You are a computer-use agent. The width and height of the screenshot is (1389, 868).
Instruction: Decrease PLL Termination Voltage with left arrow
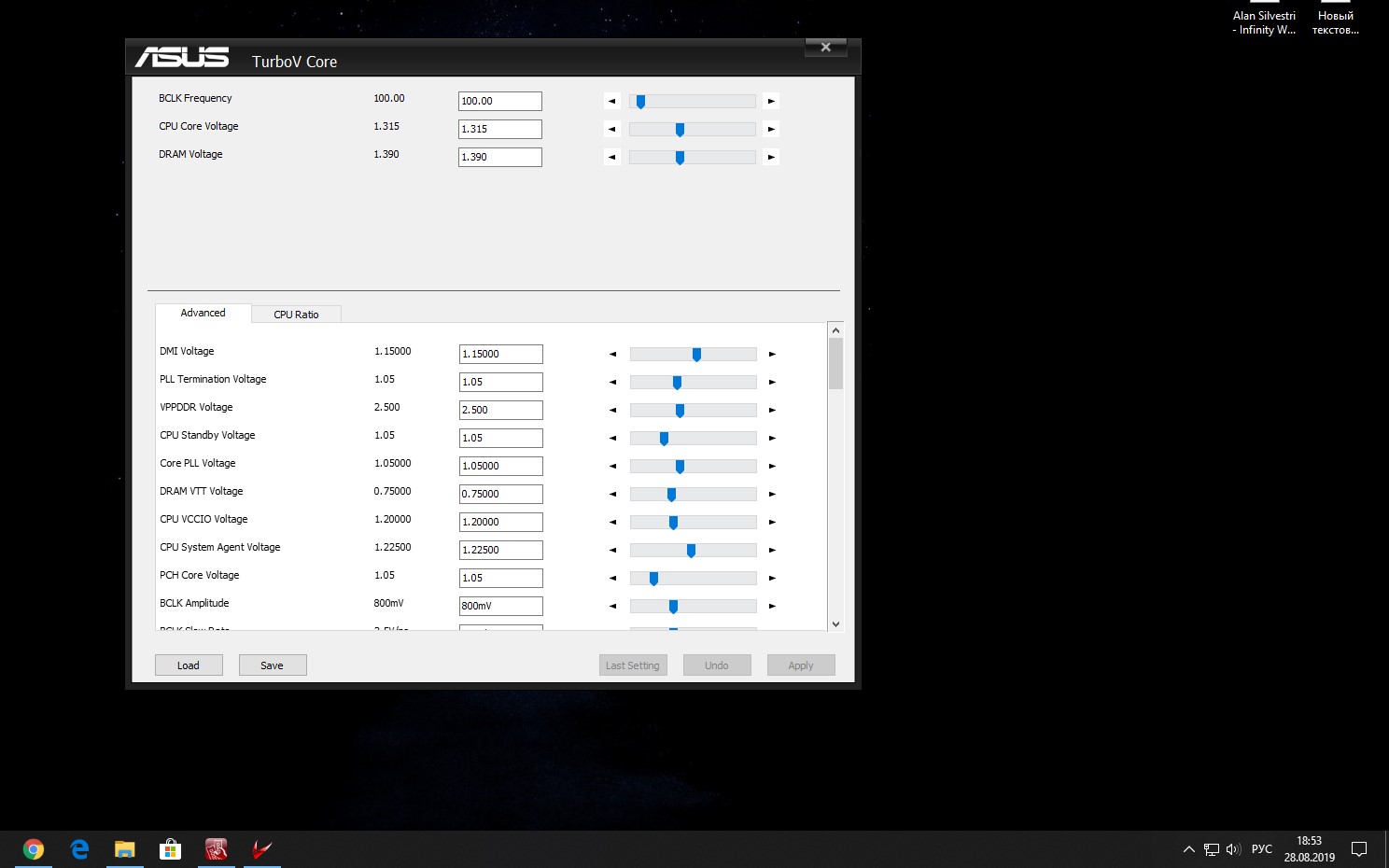(x=613, y=382)
